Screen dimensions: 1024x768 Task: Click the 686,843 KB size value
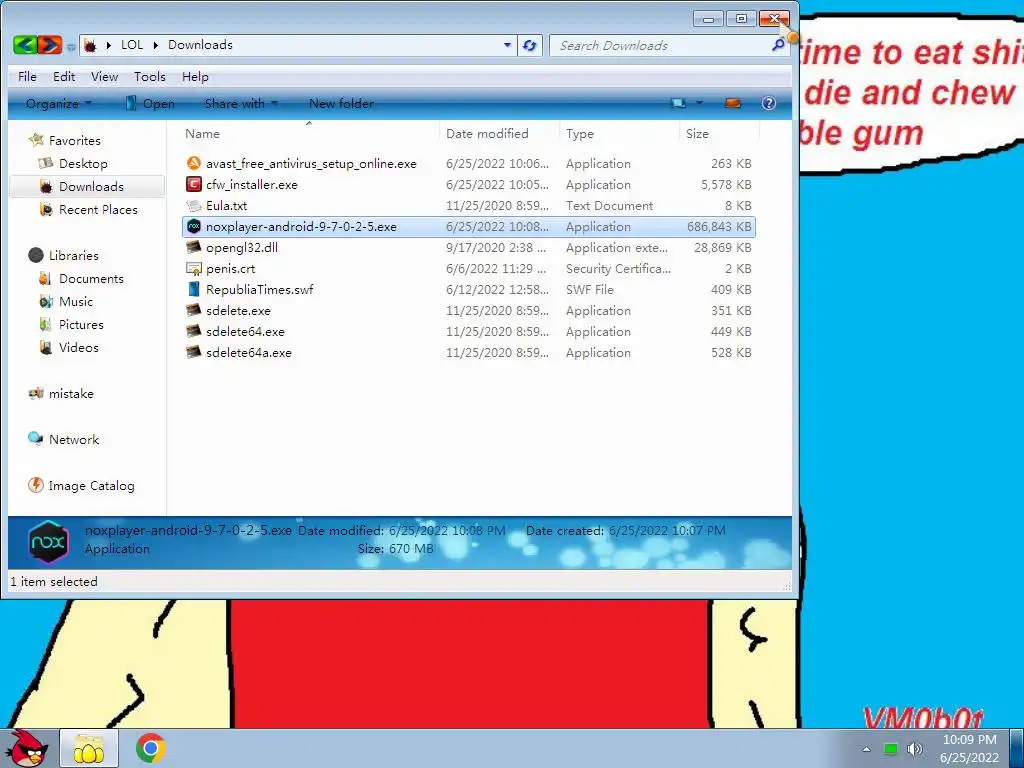click(719, 227)
